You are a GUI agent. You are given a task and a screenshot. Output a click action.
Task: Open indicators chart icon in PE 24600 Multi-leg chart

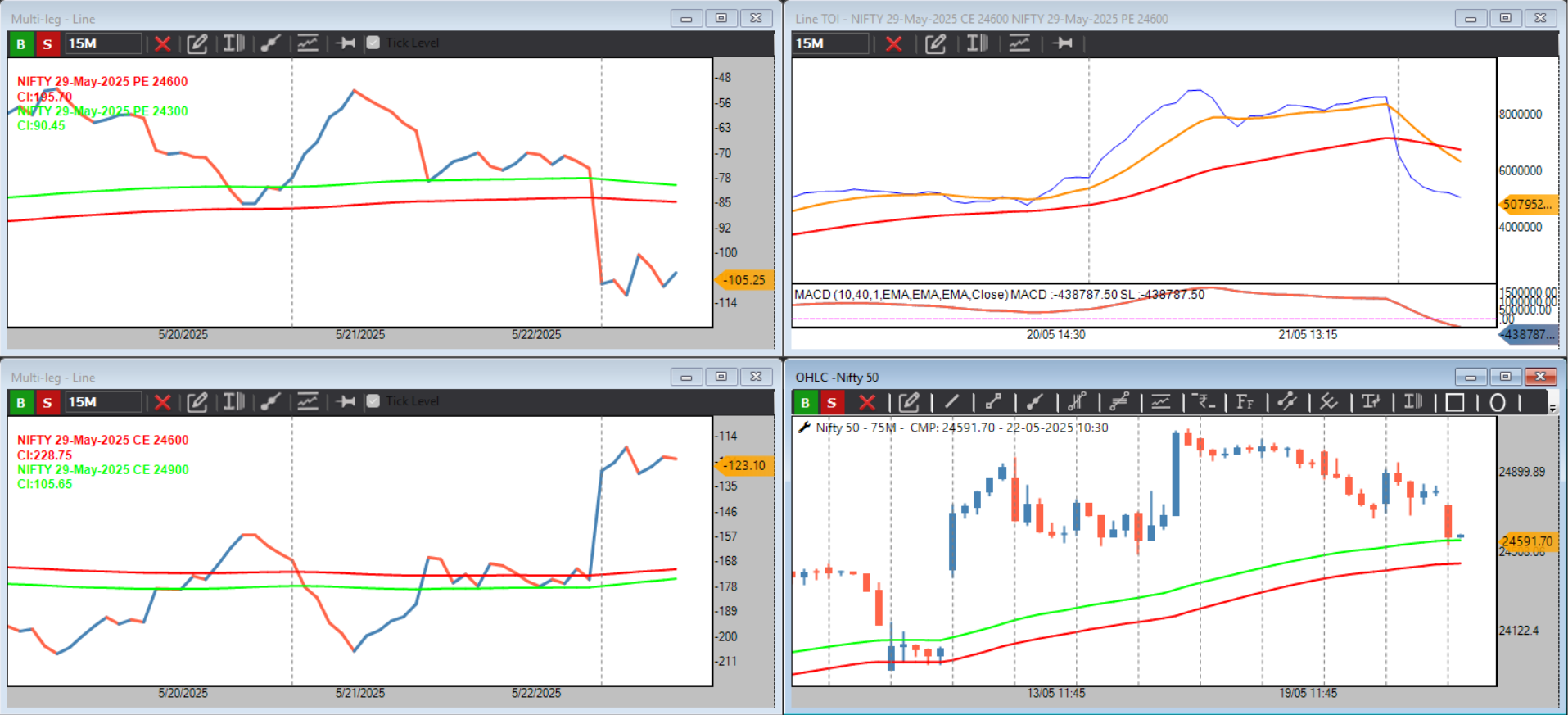click(x=308, y=43)
